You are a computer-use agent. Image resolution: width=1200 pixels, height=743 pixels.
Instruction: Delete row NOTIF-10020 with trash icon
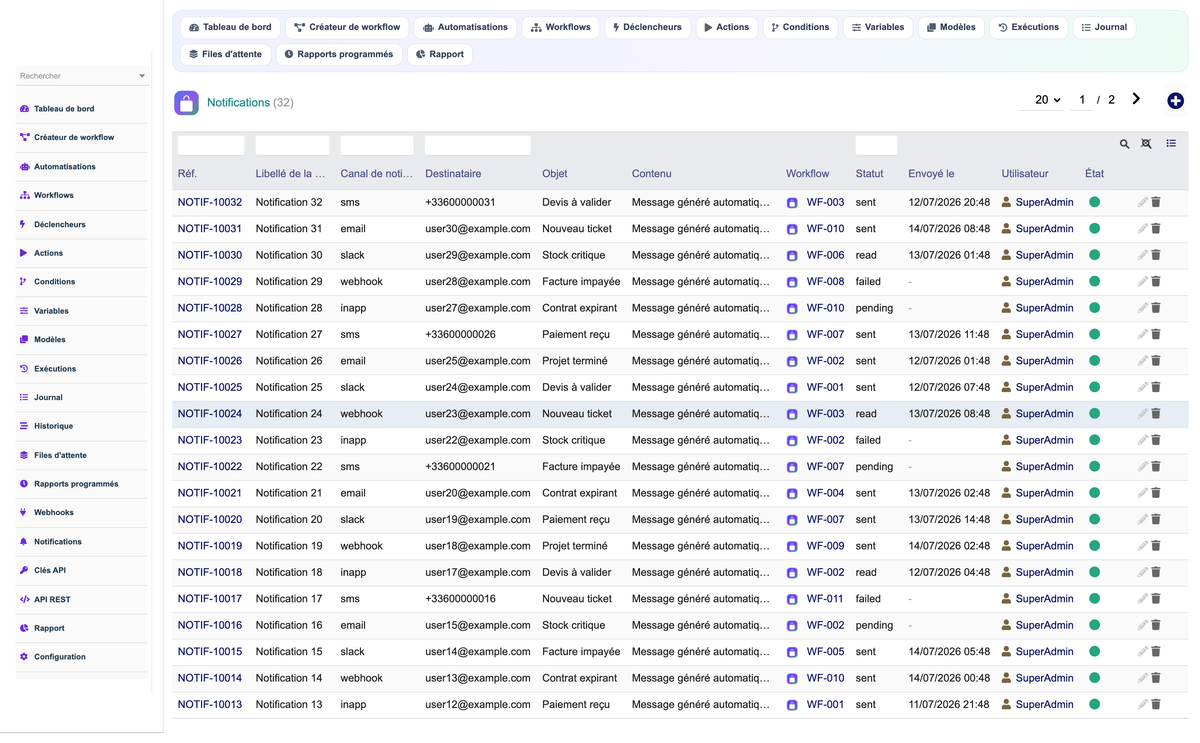coord(1156,520)
